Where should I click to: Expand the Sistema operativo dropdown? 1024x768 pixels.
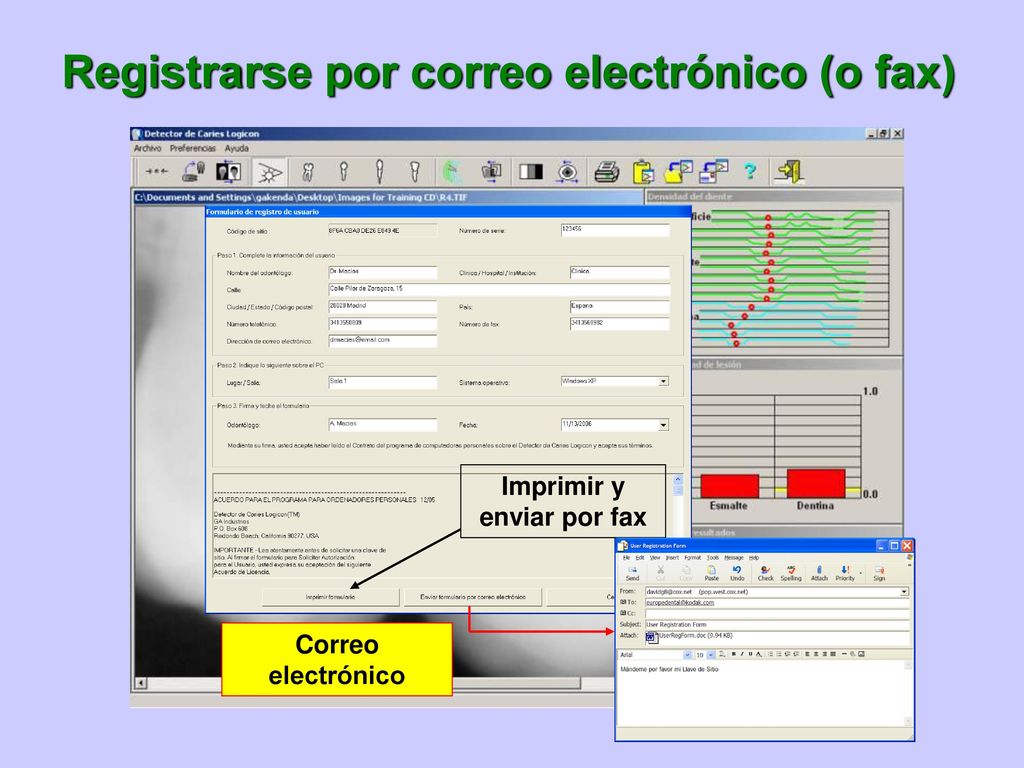click(x=664, y=381)
